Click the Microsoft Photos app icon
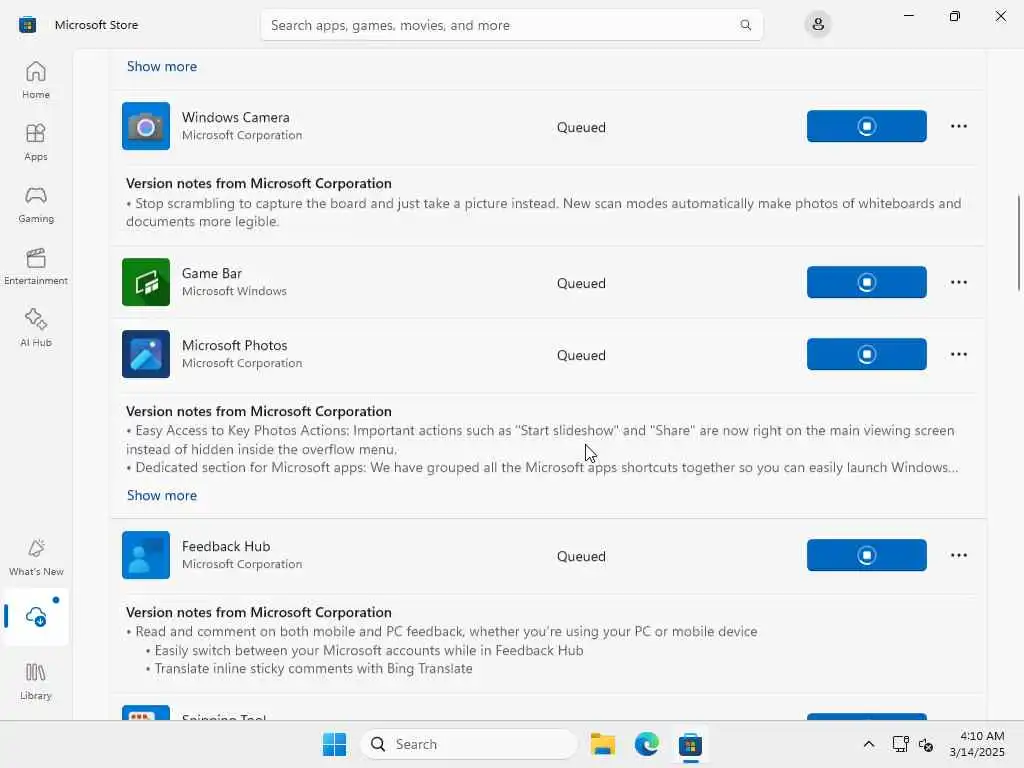This screenshot has height=768, width=1024. tap(146, 354)
